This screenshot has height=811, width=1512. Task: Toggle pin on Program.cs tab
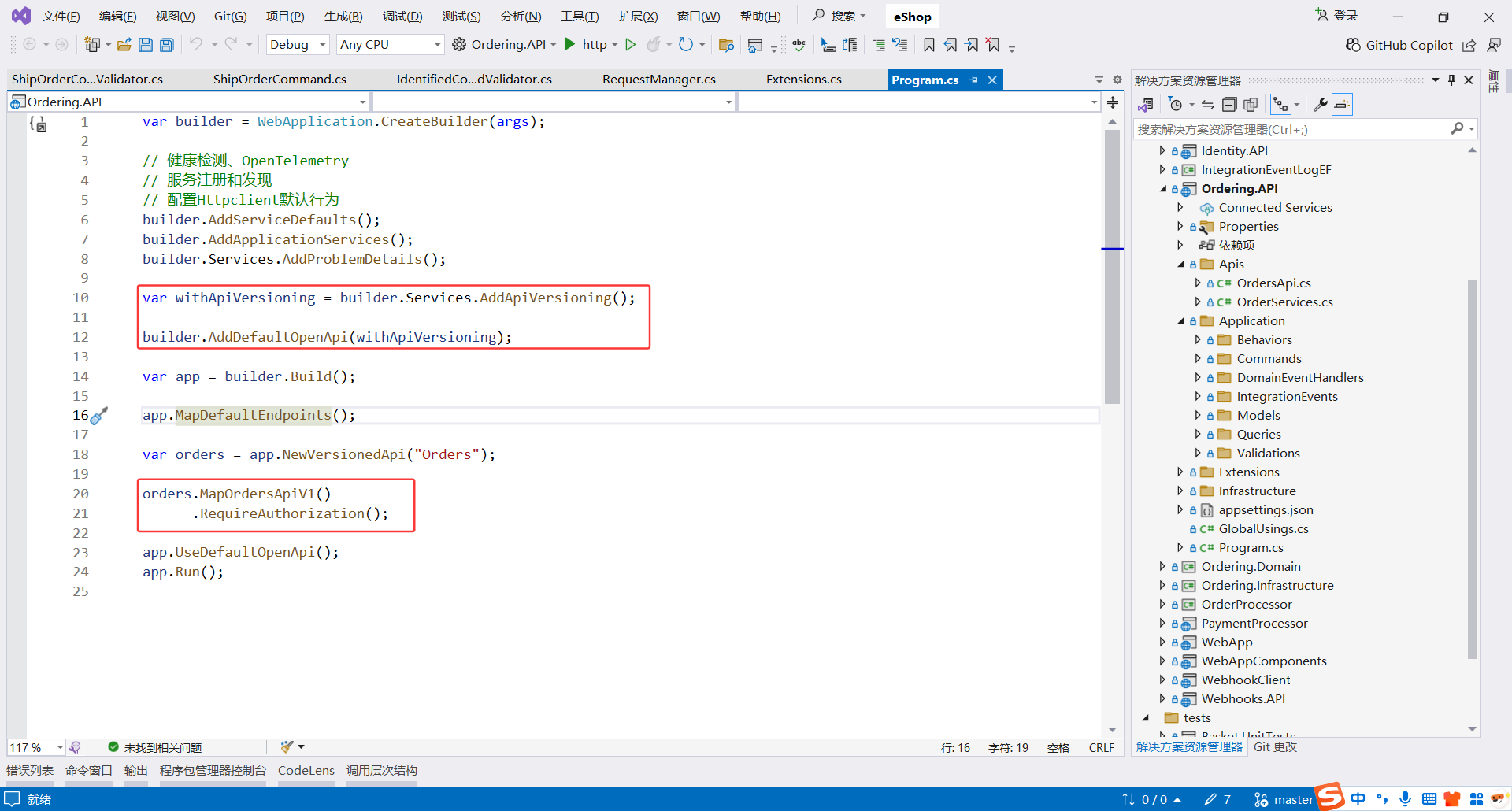974,80
